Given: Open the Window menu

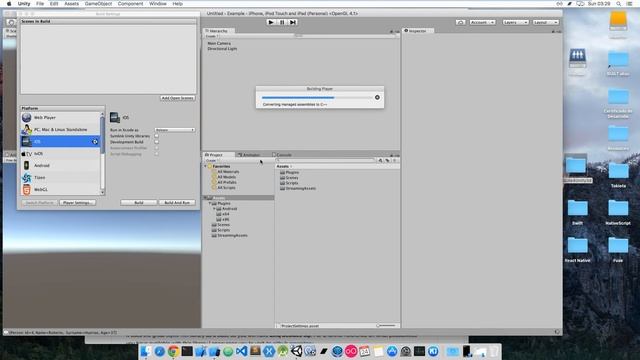Looking at the screenshot, I should tap(158, 4).
